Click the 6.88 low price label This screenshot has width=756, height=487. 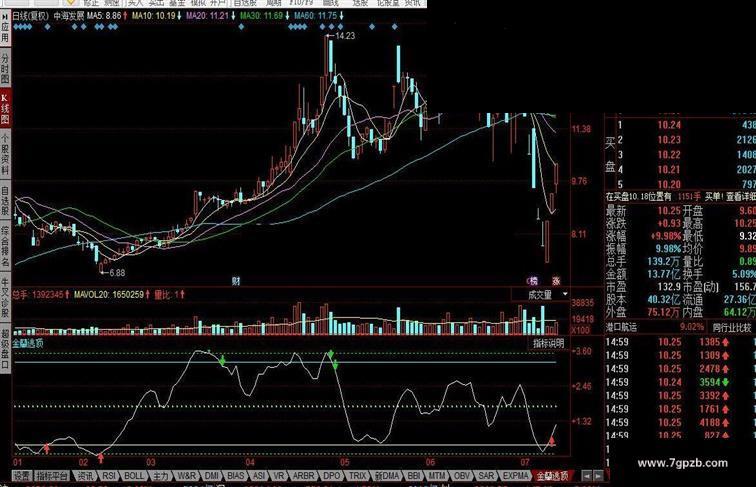coord(117,272)
